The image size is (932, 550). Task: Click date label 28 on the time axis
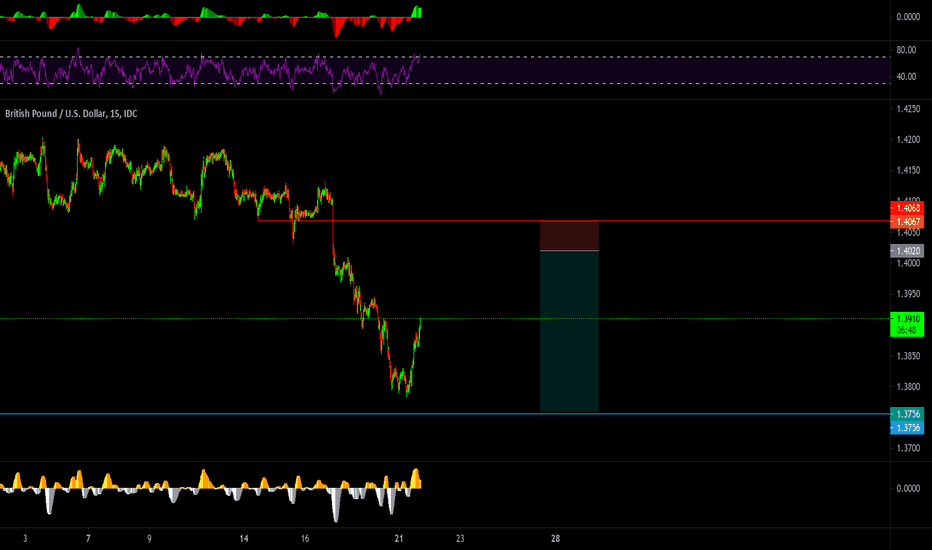coord(555,539)
